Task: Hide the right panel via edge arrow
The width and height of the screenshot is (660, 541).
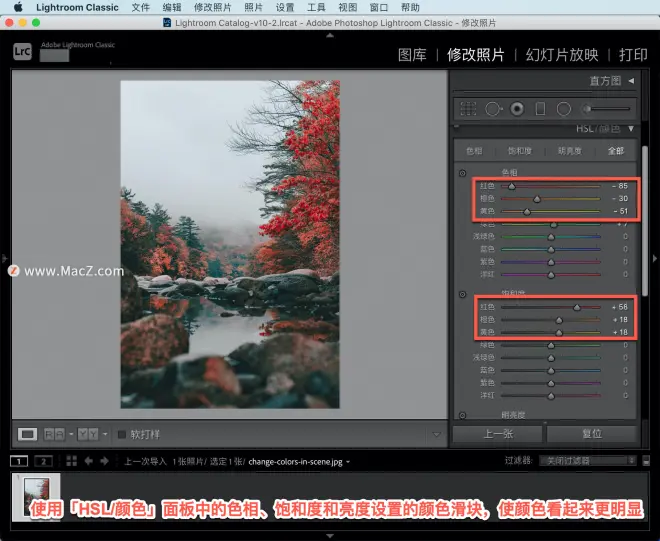Action: (655, 258)
